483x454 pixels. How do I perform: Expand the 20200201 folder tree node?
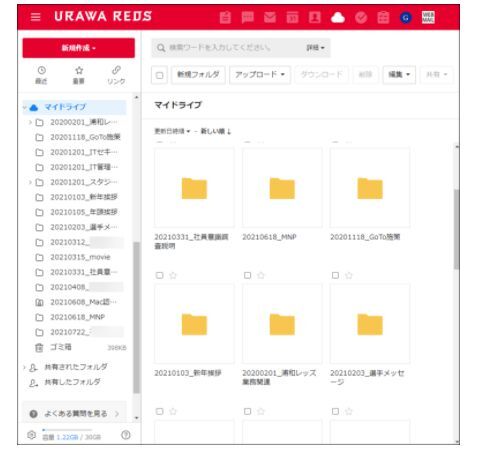(30, 122)
